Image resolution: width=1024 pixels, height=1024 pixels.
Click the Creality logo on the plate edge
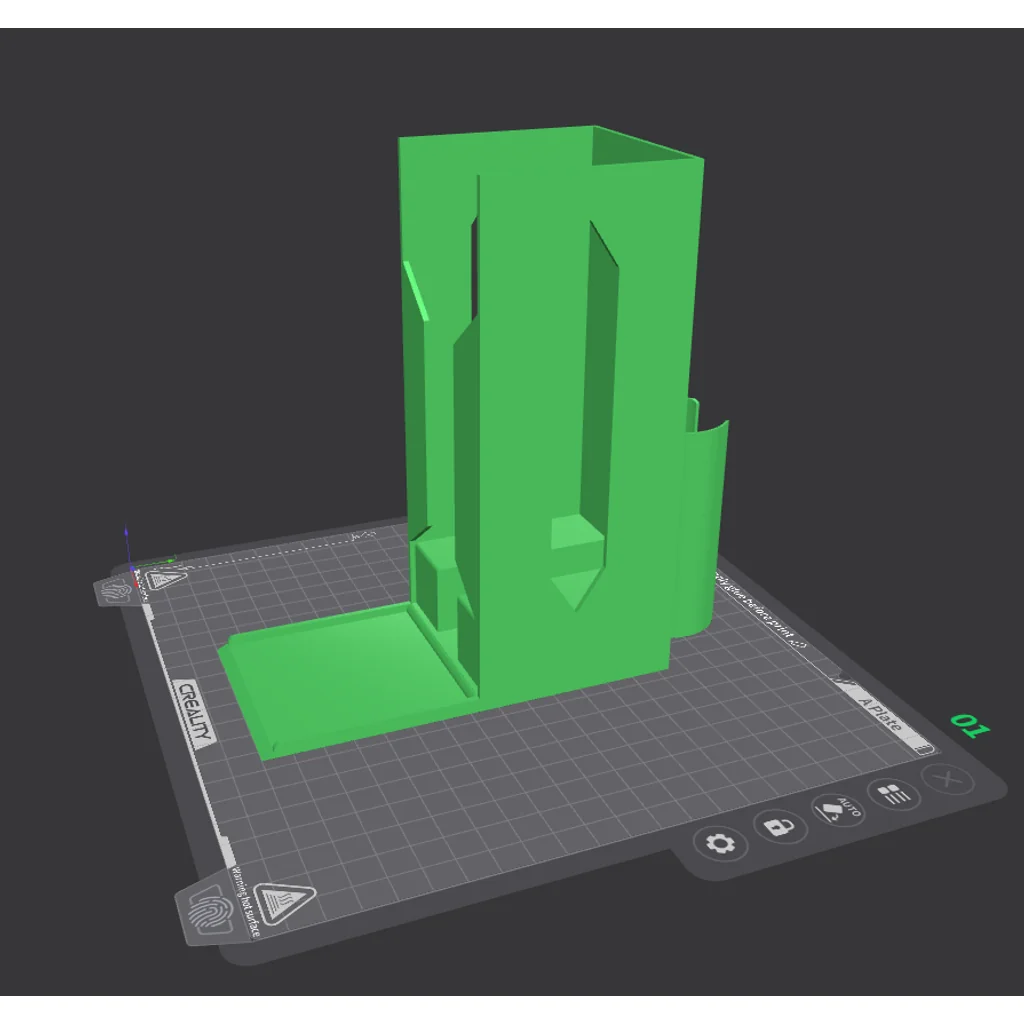tap(196, 712)
